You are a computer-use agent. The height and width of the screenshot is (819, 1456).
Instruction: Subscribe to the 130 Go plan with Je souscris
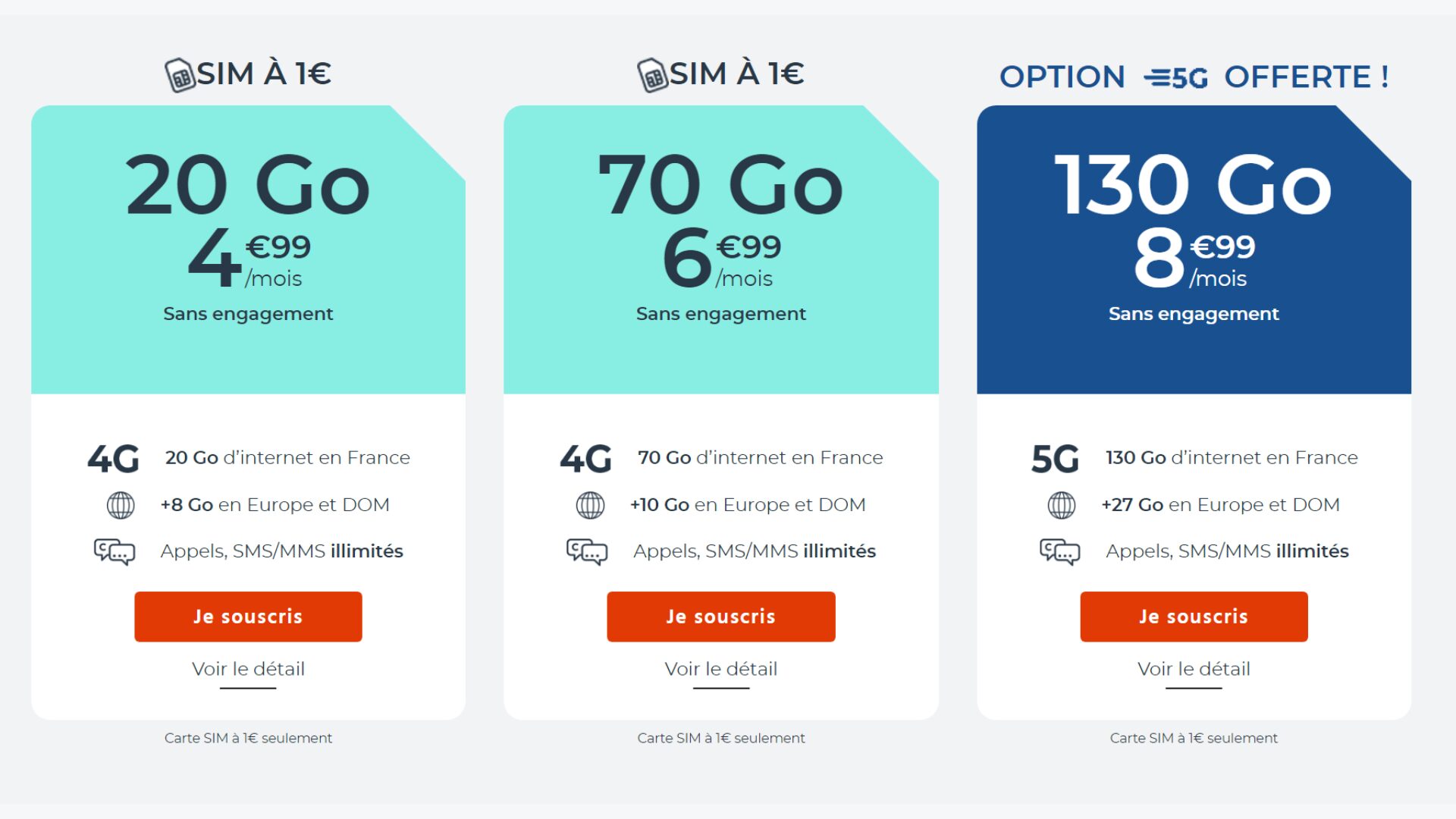pos(1194,617)
